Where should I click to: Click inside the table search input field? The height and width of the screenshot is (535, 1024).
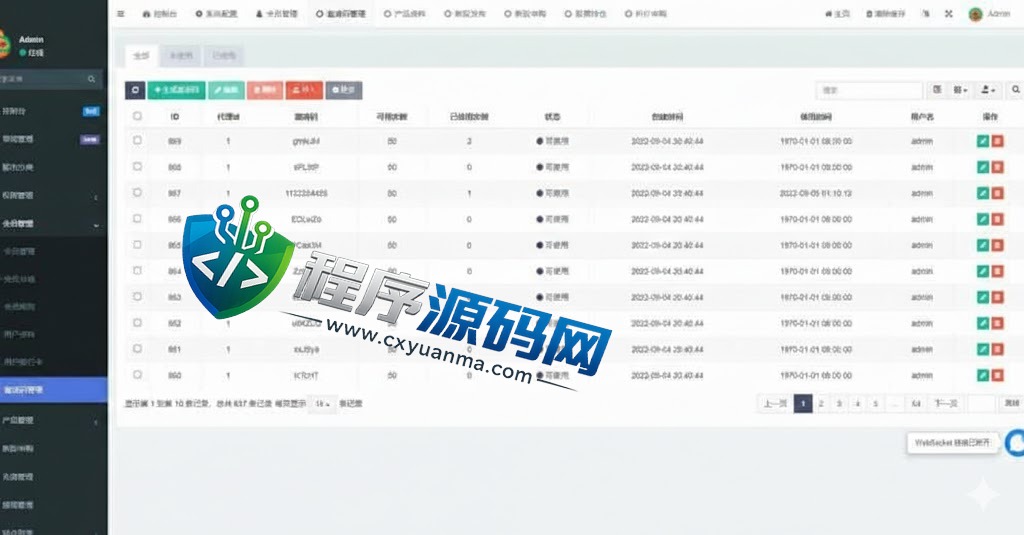point(869,90)
